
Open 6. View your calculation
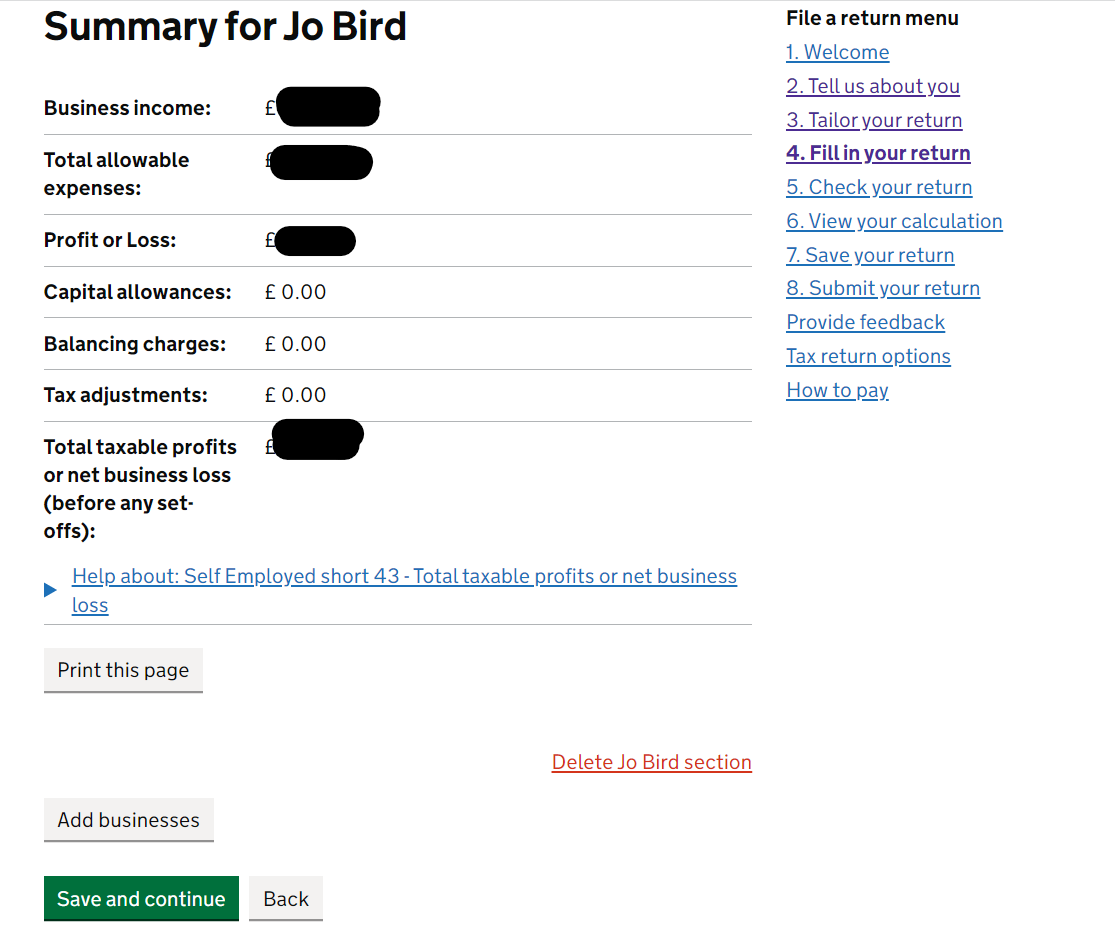point(895,221)
